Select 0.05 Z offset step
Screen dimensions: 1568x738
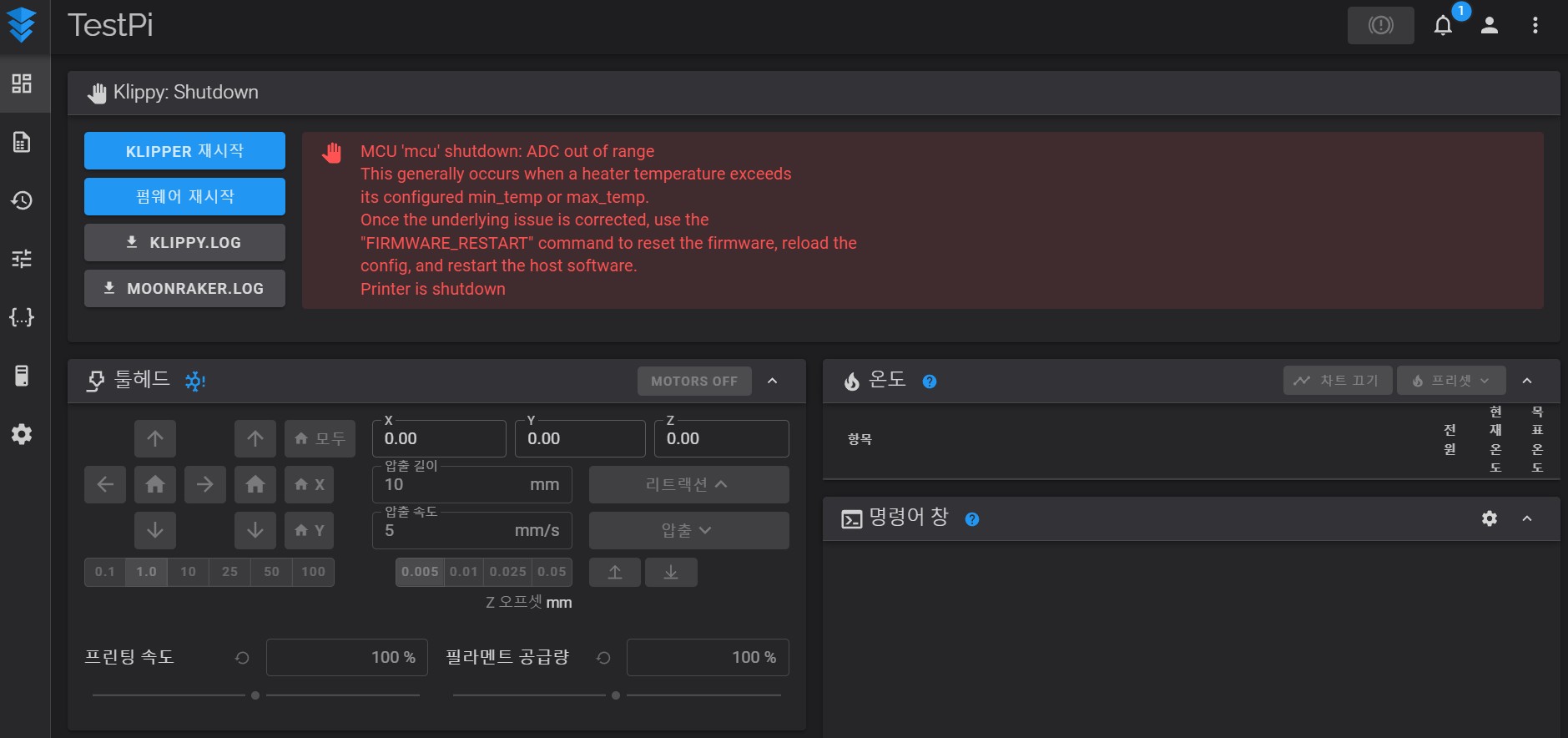pos(552,572)
